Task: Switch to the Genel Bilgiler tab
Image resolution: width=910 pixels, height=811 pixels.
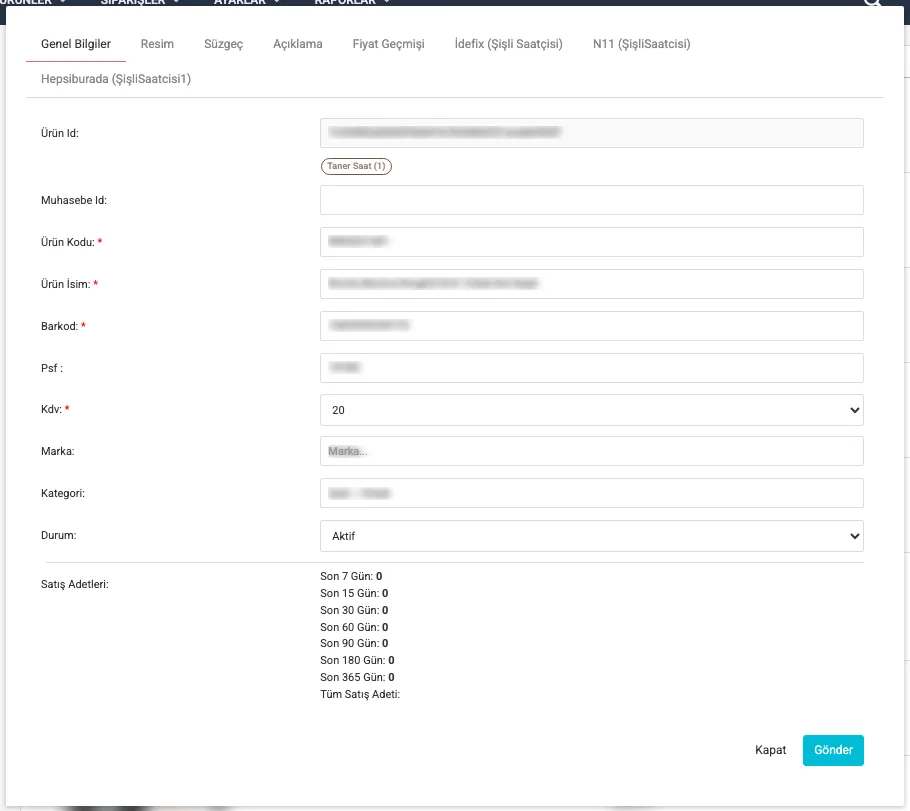Action: [76, 44]
